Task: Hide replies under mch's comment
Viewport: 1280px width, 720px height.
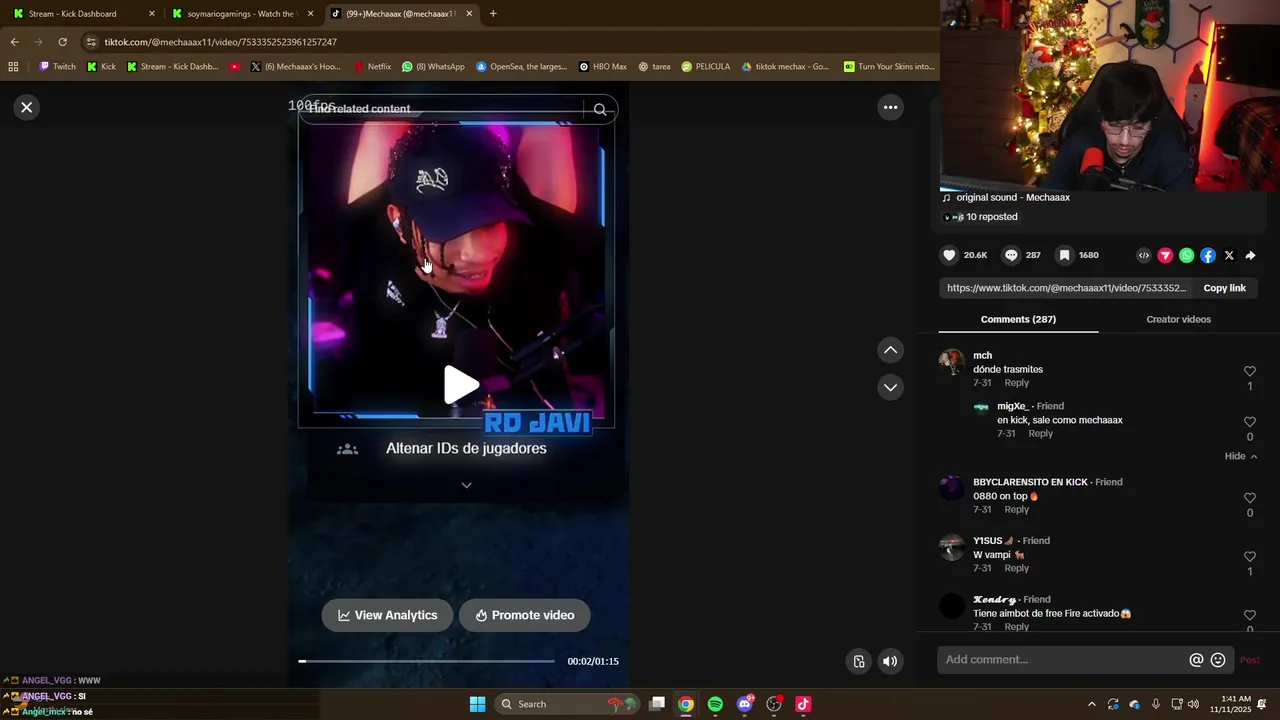Action: (x=1241, y=456)
